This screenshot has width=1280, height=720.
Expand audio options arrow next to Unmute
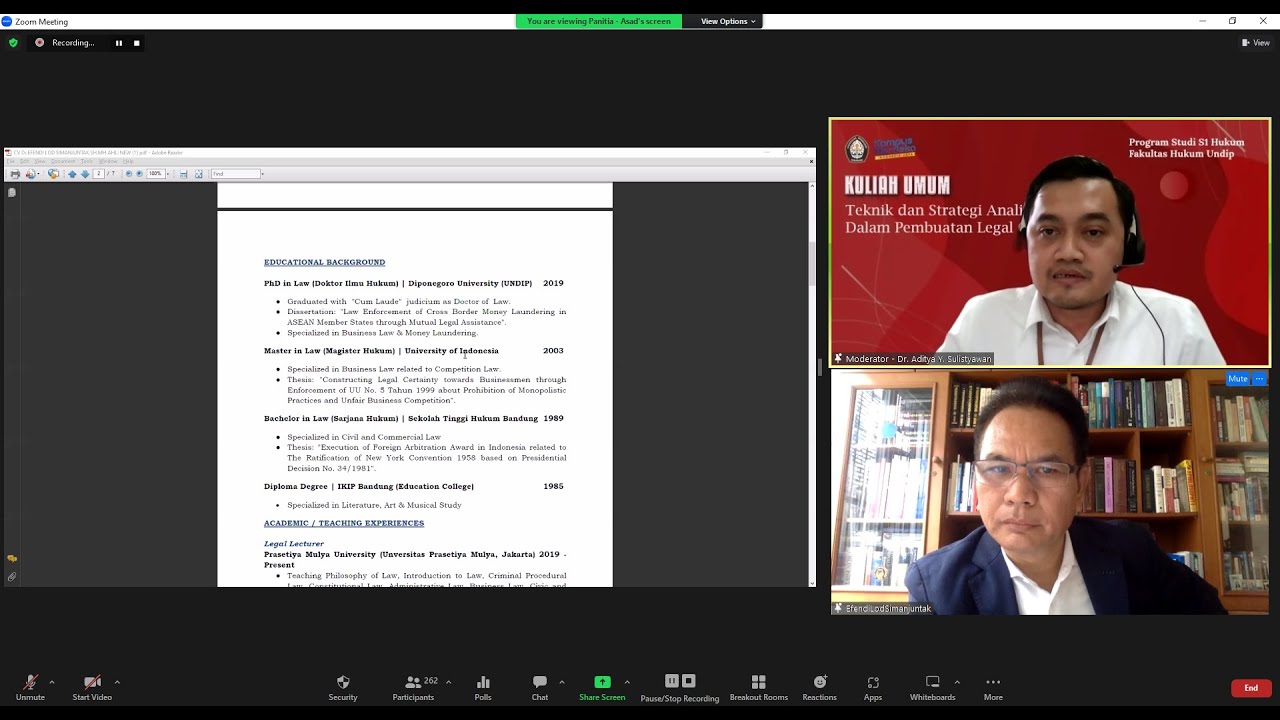click(x=52, y=682)
